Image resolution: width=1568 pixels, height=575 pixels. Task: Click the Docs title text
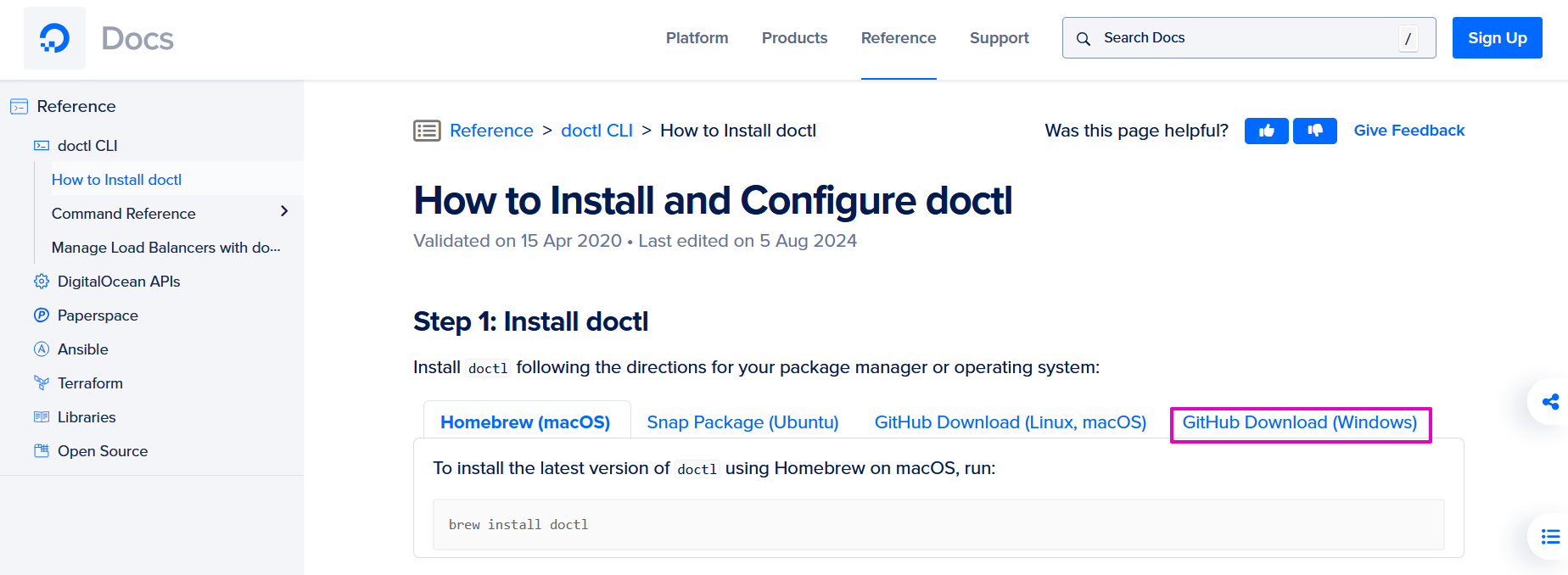tap(137, 38)
